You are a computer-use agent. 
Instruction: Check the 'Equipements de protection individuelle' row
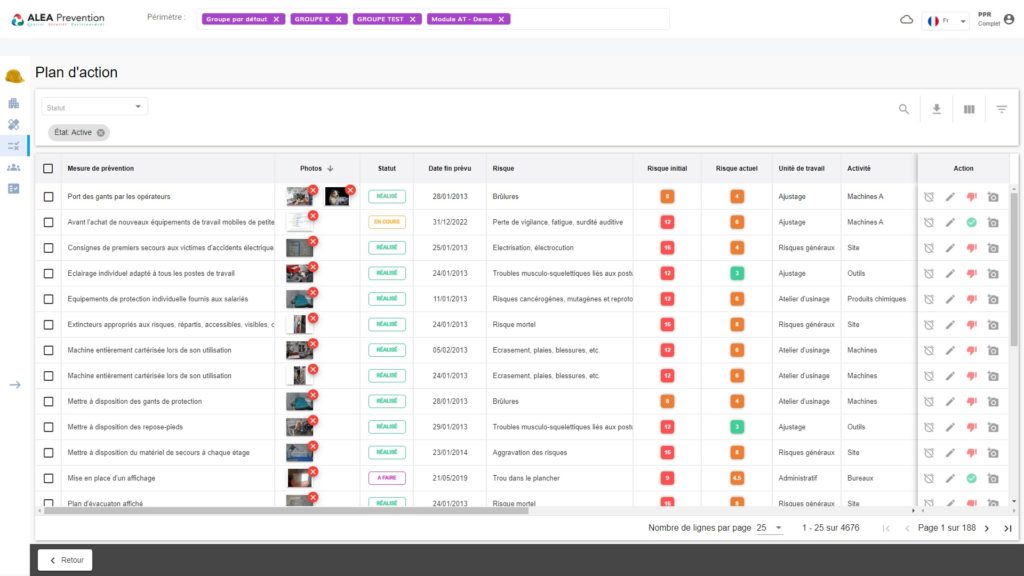(x=48, y=299)
